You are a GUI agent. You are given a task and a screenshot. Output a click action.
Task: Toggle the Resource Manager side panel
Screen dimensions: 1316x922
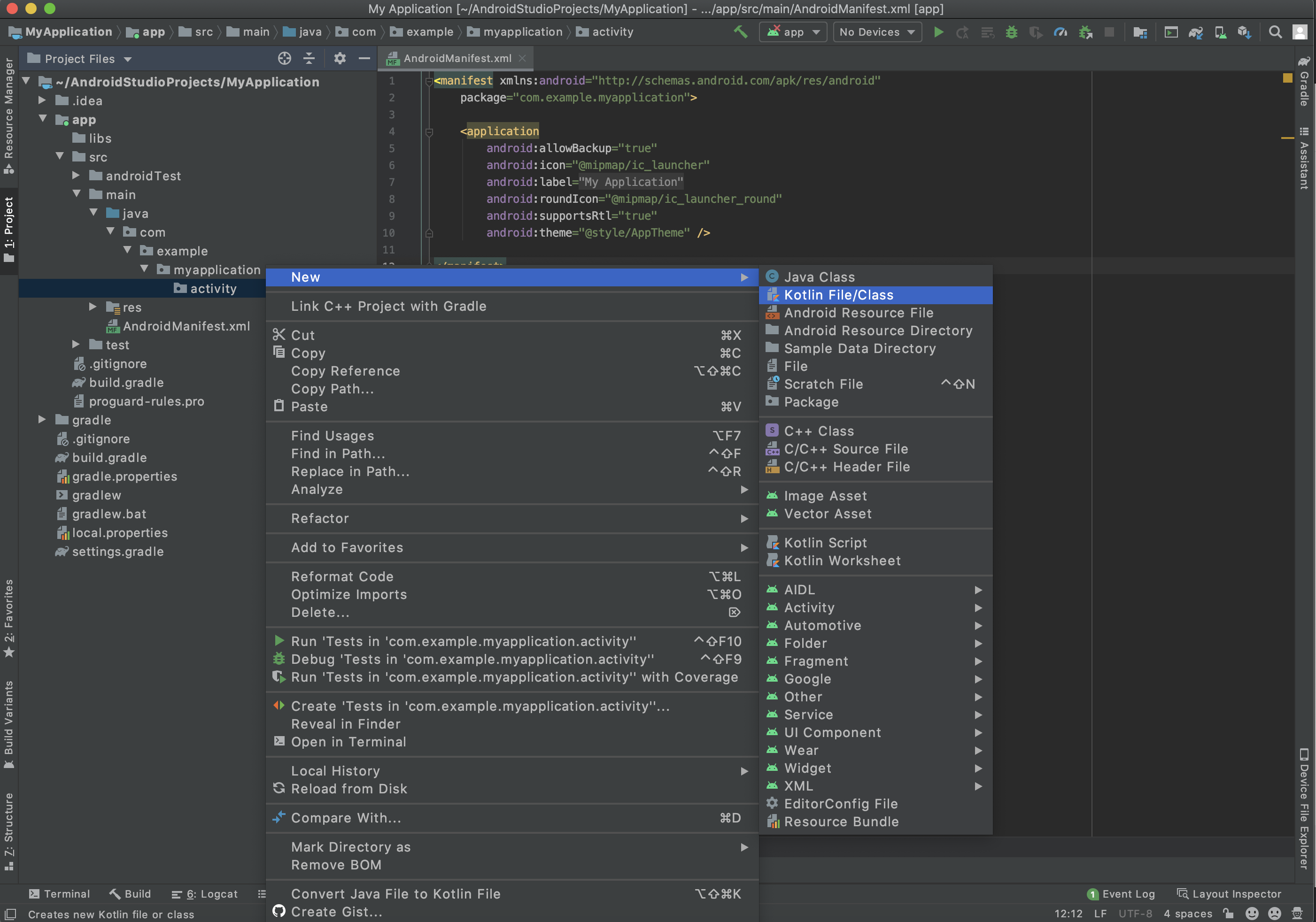[x=8, y=115]
